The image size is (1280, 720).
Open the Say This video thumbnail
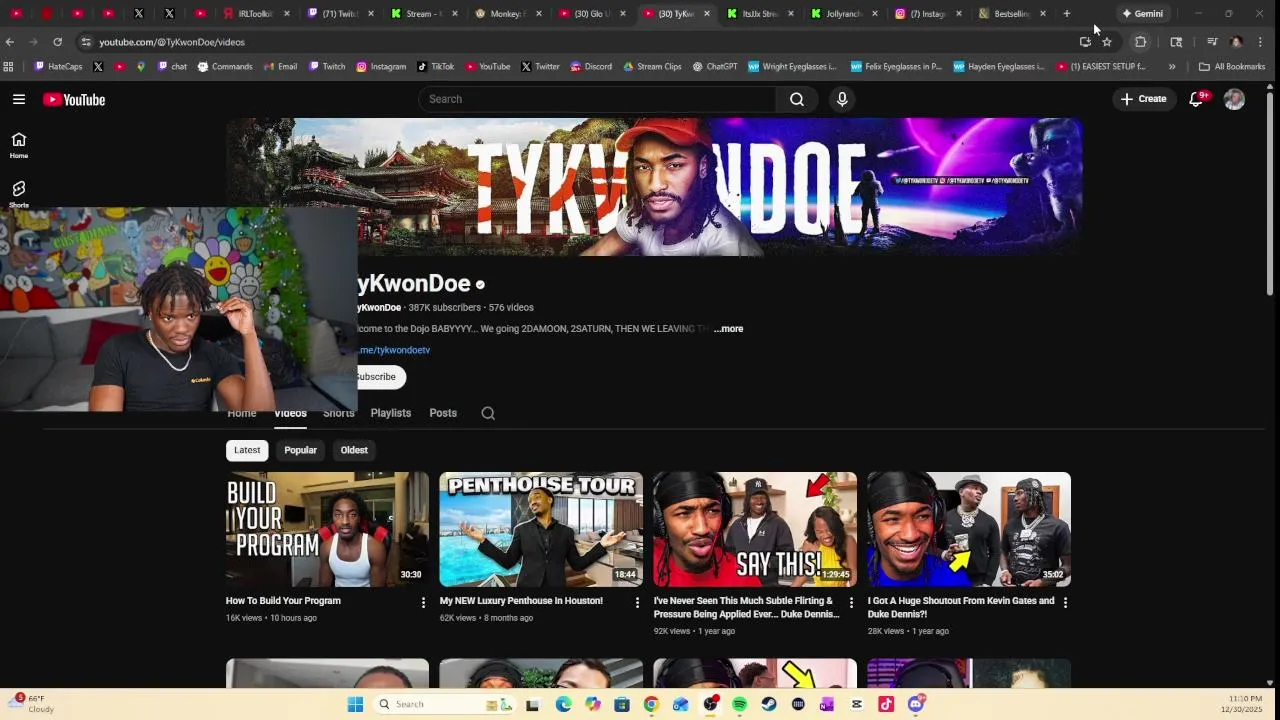[755, 529]
